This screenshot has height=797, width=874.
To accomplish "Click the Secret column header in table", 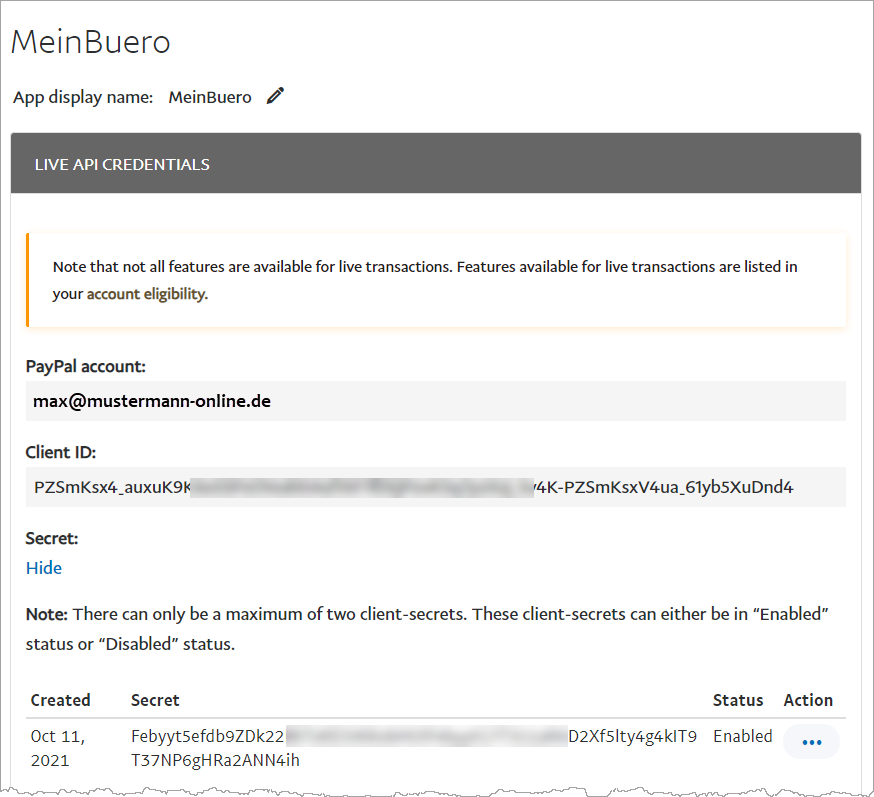I will pyautogui.click(x=155, y=700).
